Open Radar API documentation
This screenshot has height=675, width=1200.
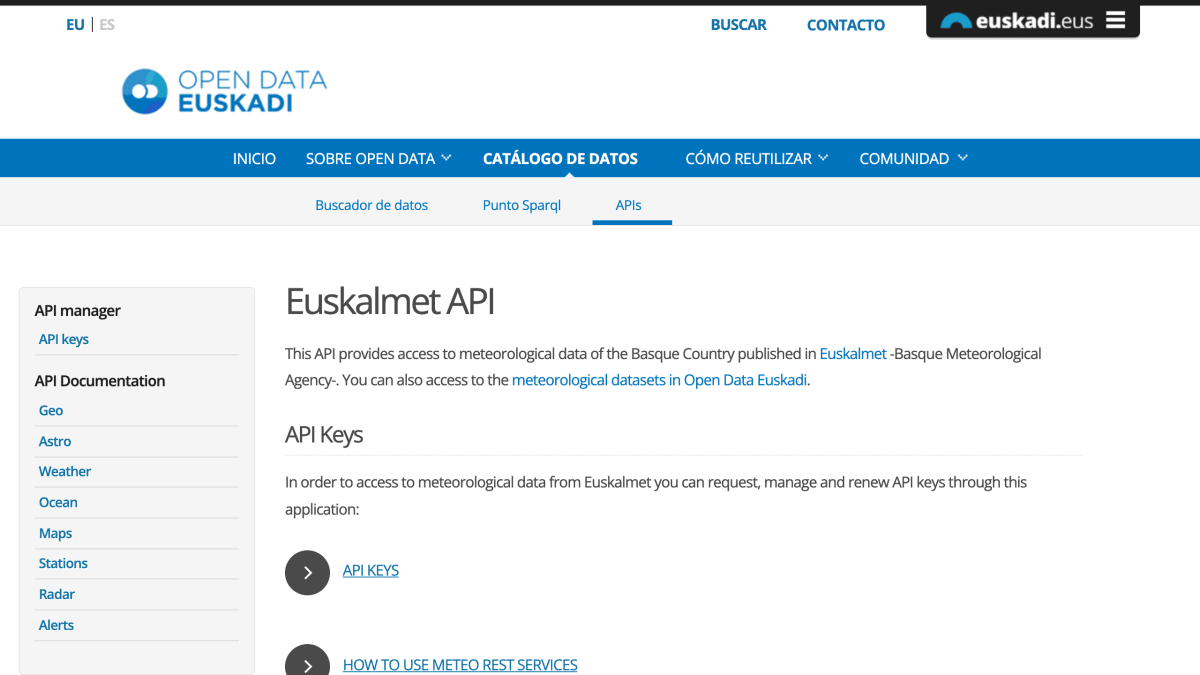[57, 594]
